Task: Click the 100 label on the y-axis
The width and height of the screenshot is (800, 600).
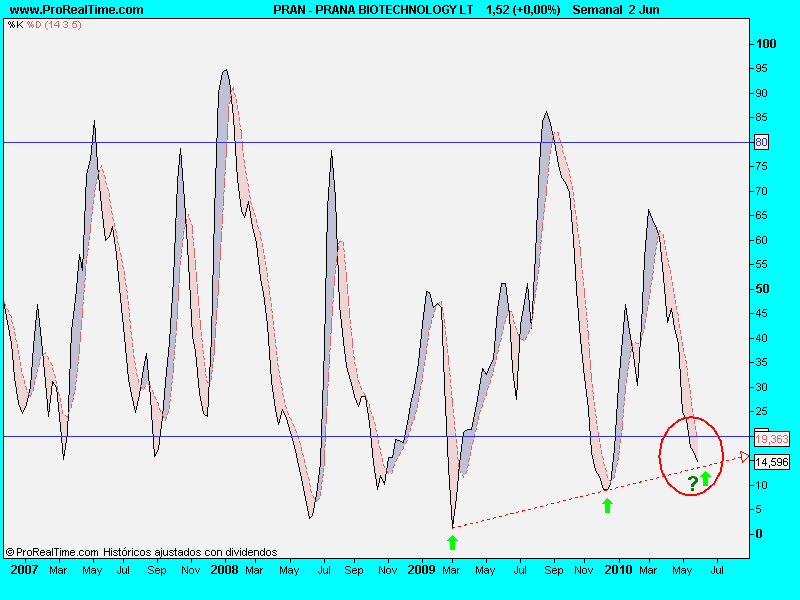Action: click(x=766, y=44)
